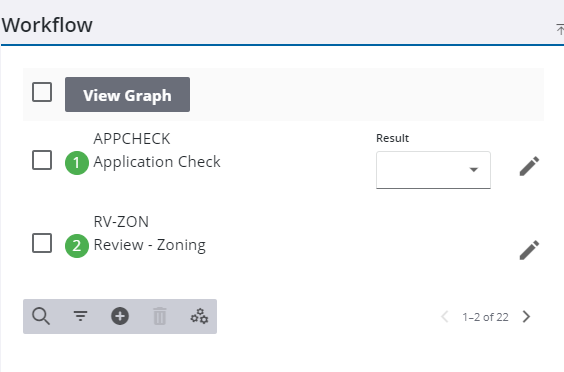Screen dimensions: 564x372
Task: Check the RV-ZON row checkbox
Action: (42, 243)
